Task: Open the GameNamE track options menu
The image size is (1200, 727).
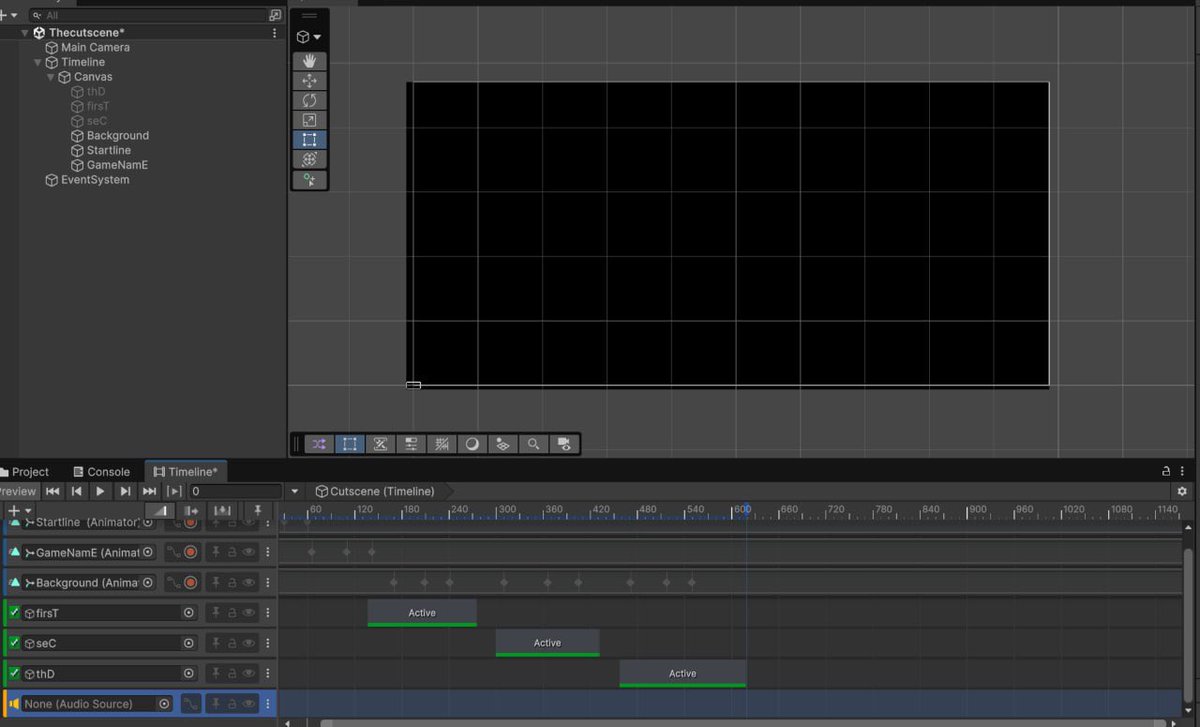Action: [x=267, y=552]
